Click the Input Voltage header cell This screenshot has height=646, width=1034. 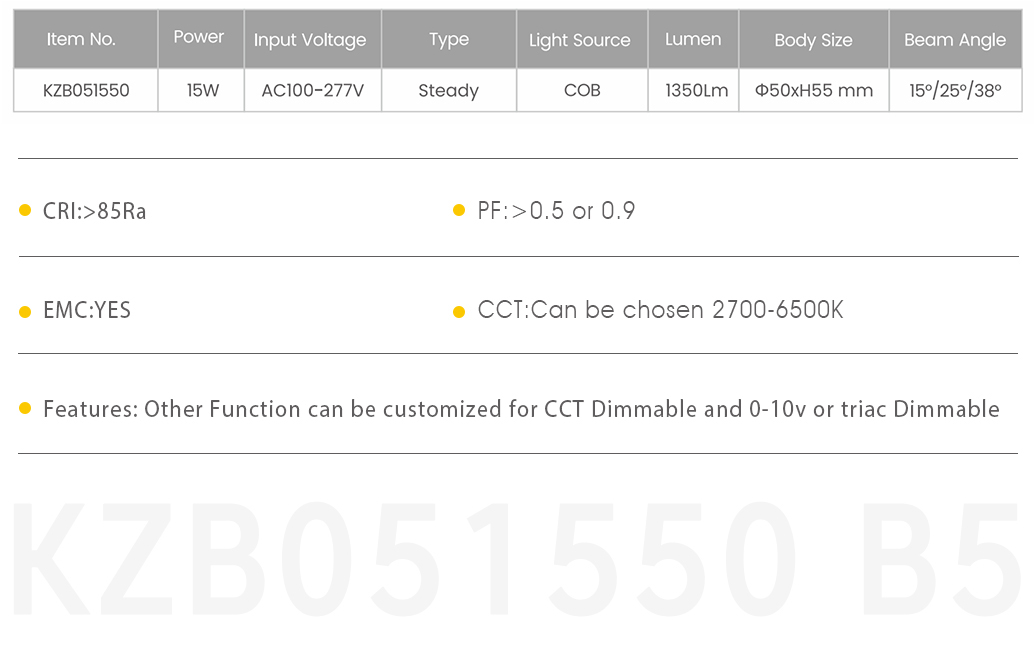tap(313, 39)
